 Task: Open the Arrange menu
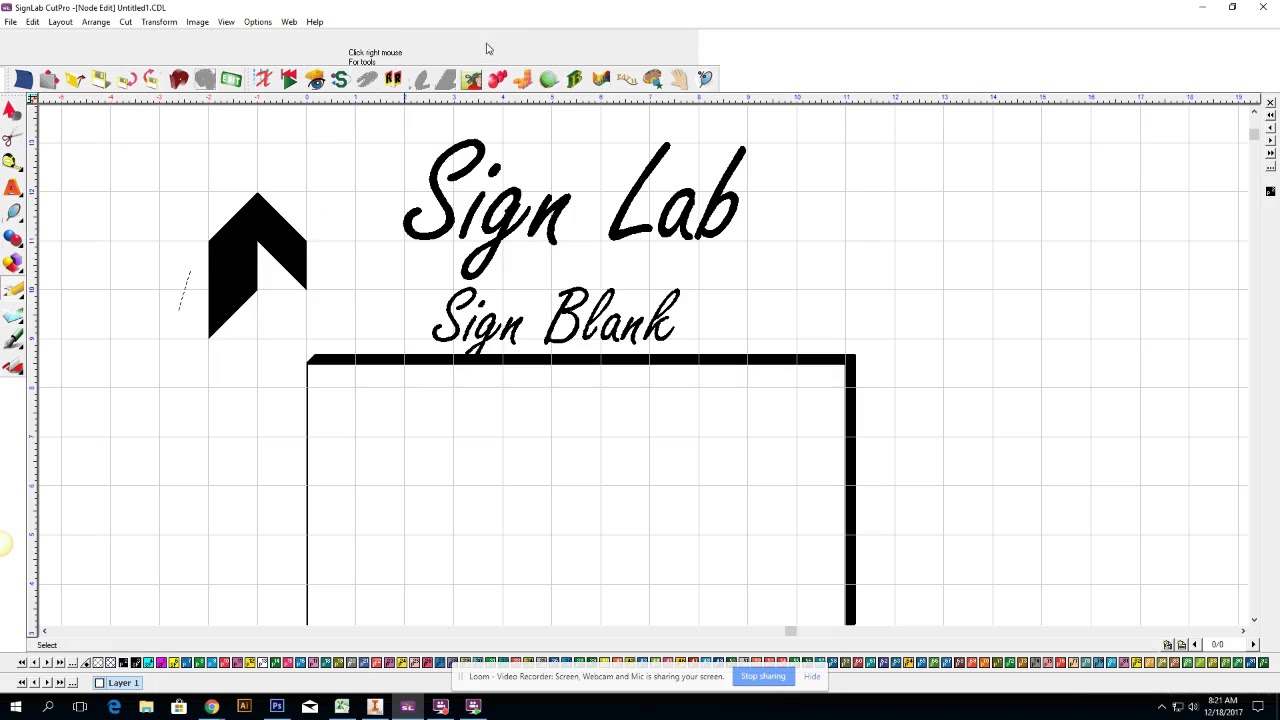[x=96, y=22]
